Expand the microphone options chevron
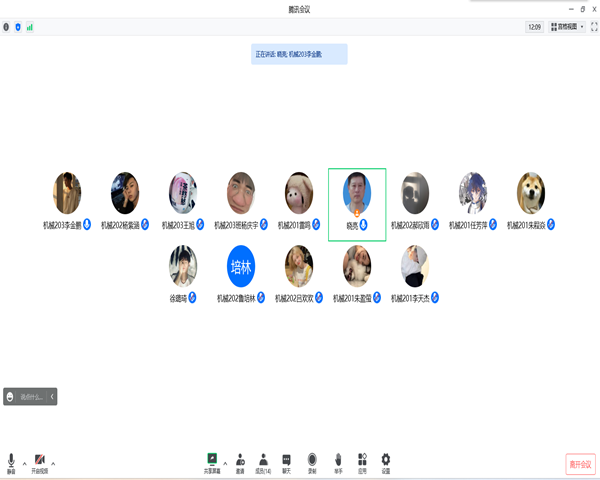This screenshot has height=480, width=600. click(24, 464)
